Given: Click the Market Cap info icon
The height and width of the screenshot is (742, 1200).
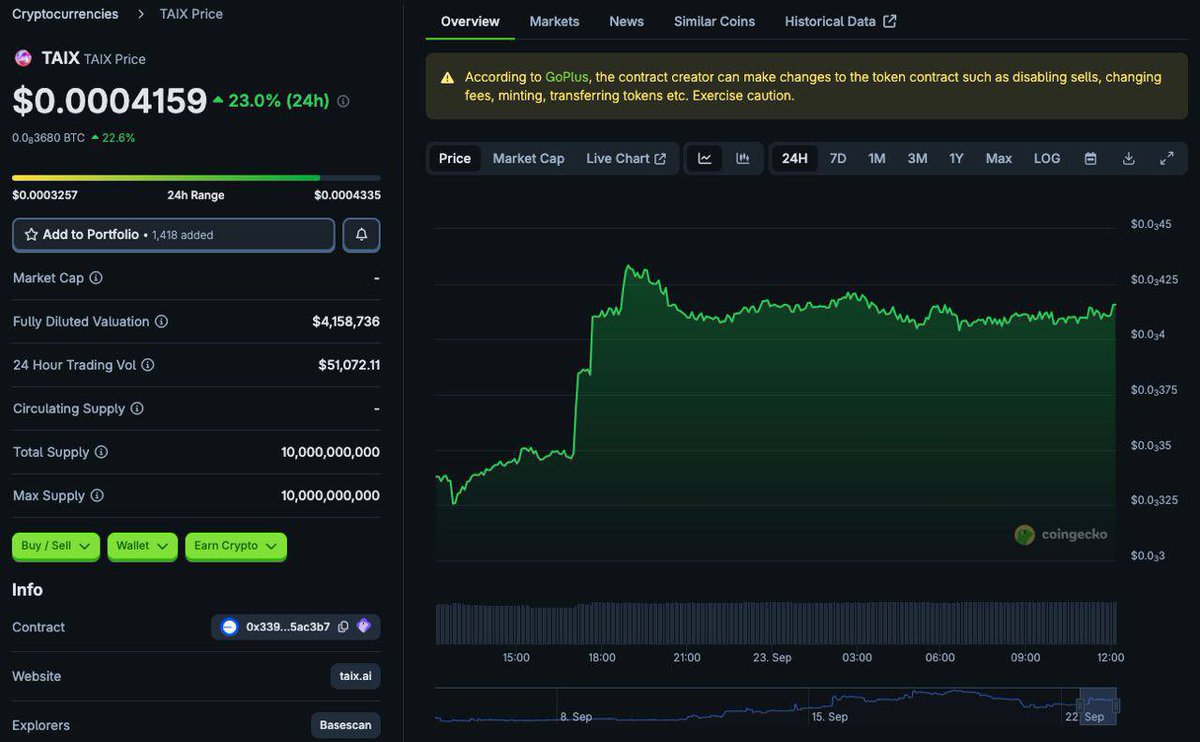Looking at the screenshot, I should click(96, 278).
